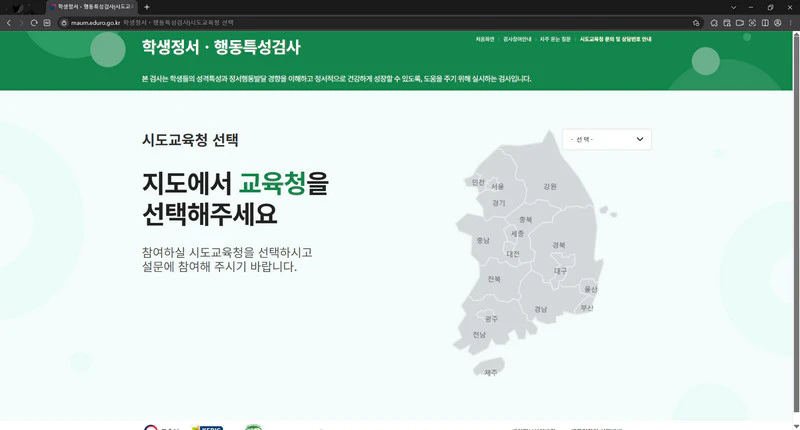Viewport: 800px width, 430px height.
Task: Select 광주 on the map
Action: pos(491,319)
